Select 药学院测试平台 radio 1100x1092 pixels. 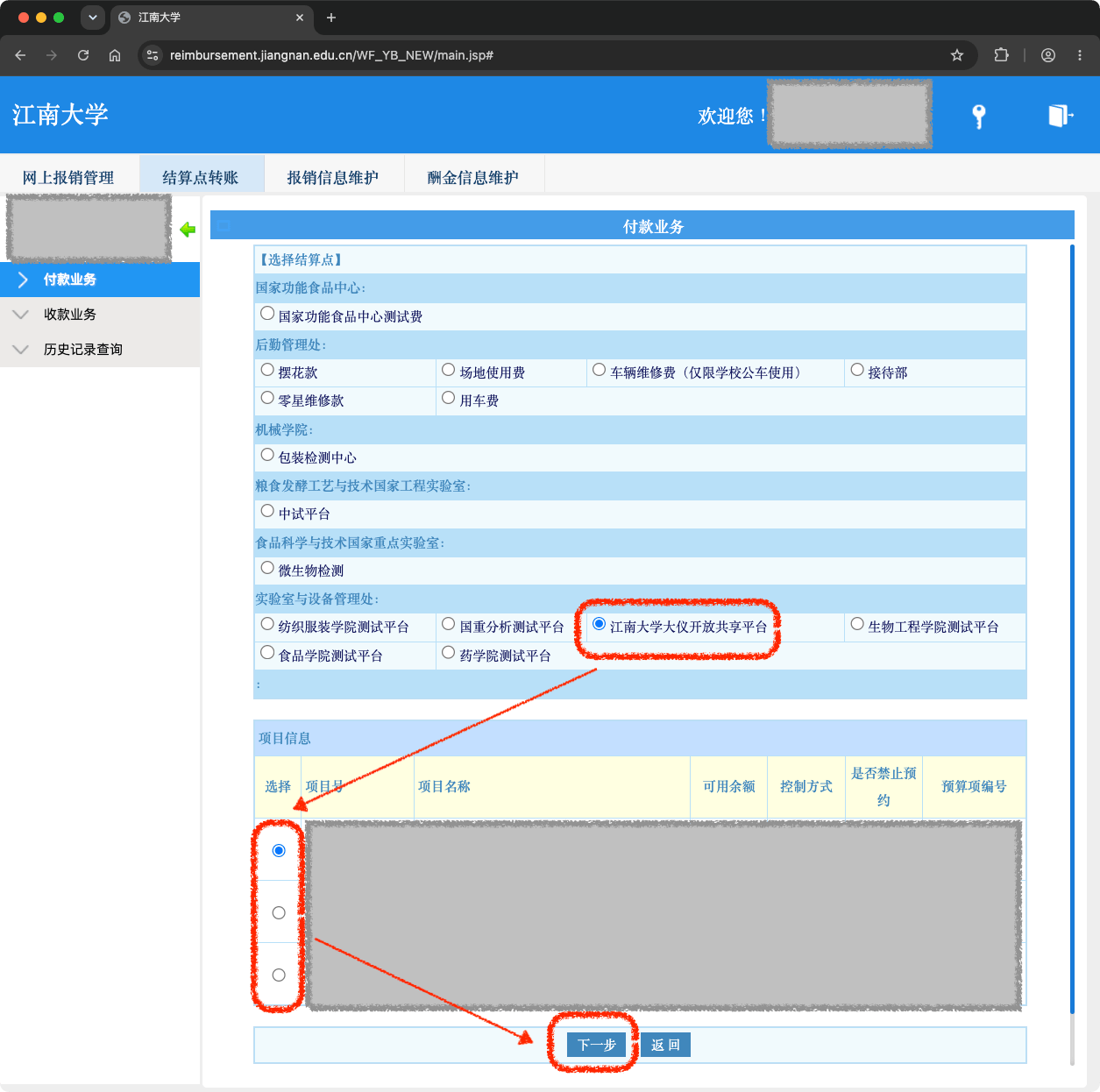point(449,653)
